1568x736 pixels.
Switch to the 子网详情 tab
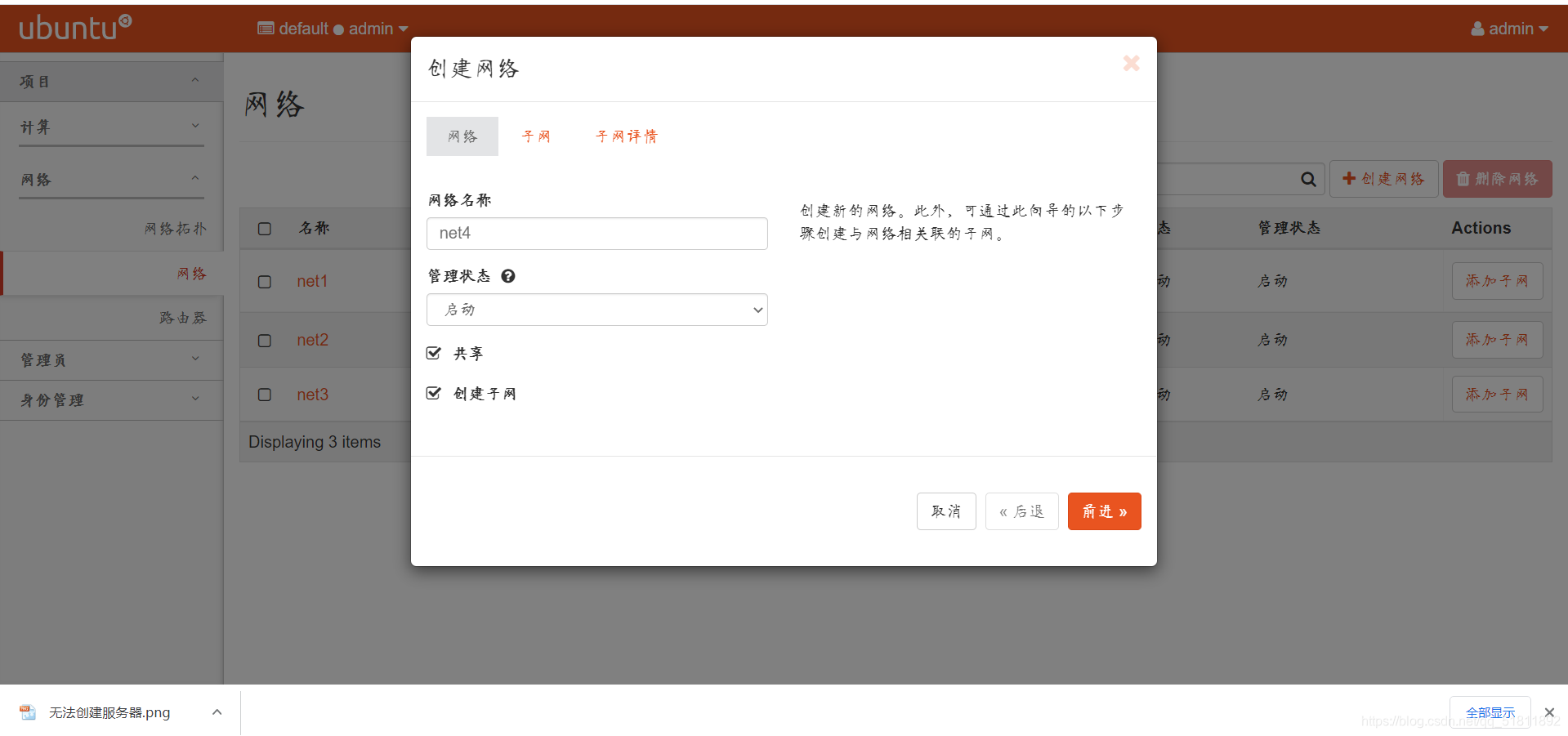[626, 136]
